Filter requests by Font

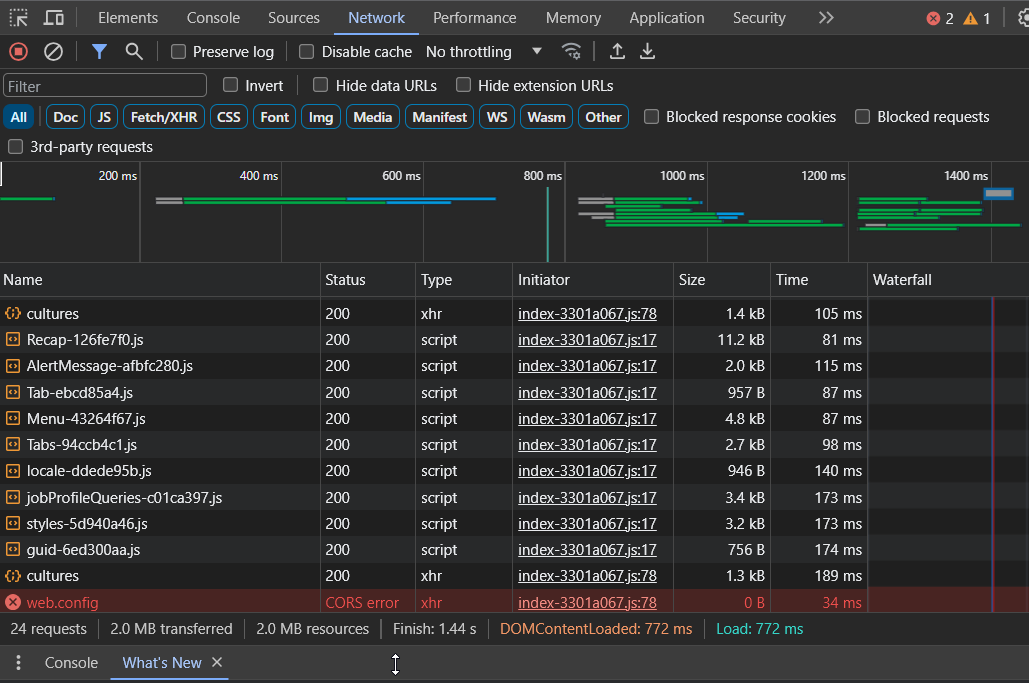274,117
